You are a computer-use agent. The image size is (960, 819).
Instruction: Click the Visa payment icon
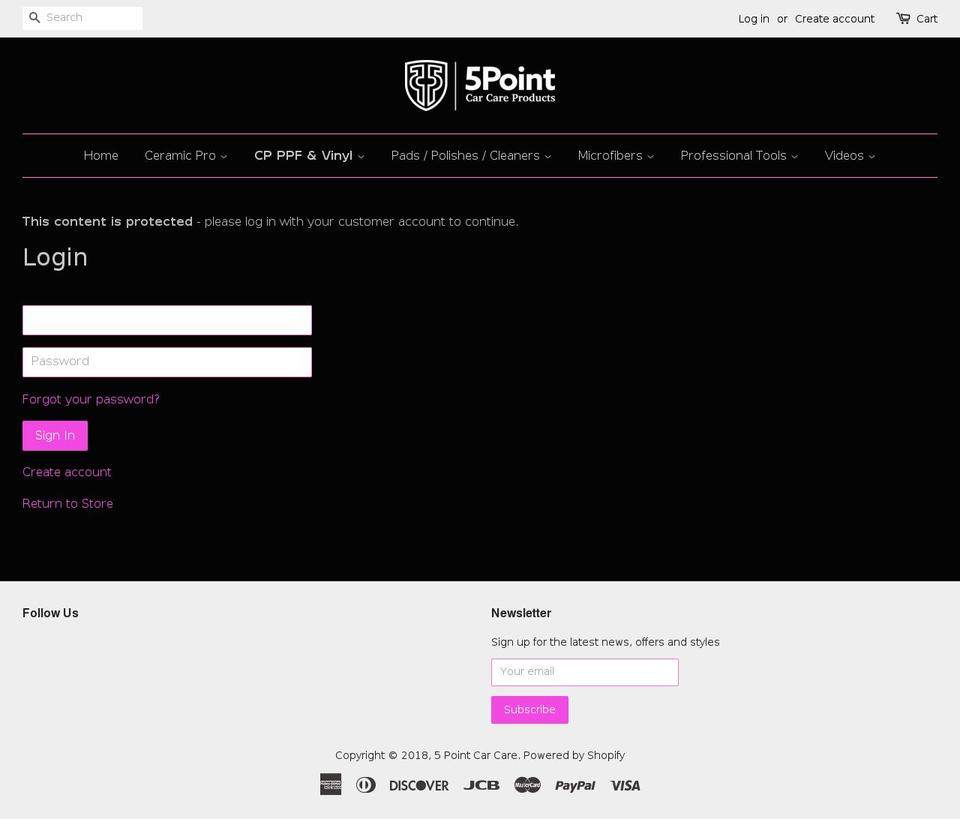coord(625,785)
